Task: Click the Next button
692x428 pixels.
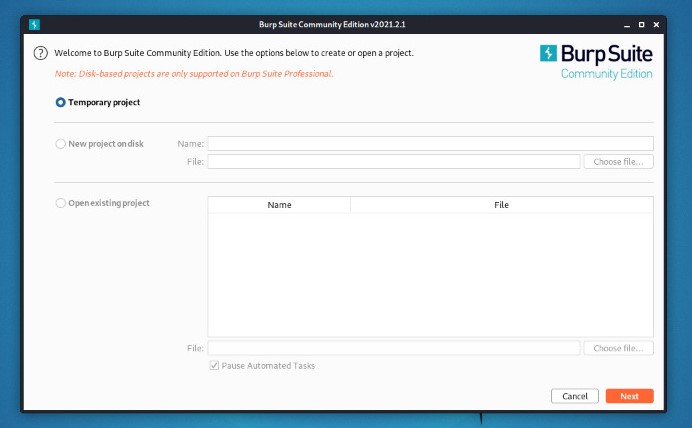Action: pos(629,396)
